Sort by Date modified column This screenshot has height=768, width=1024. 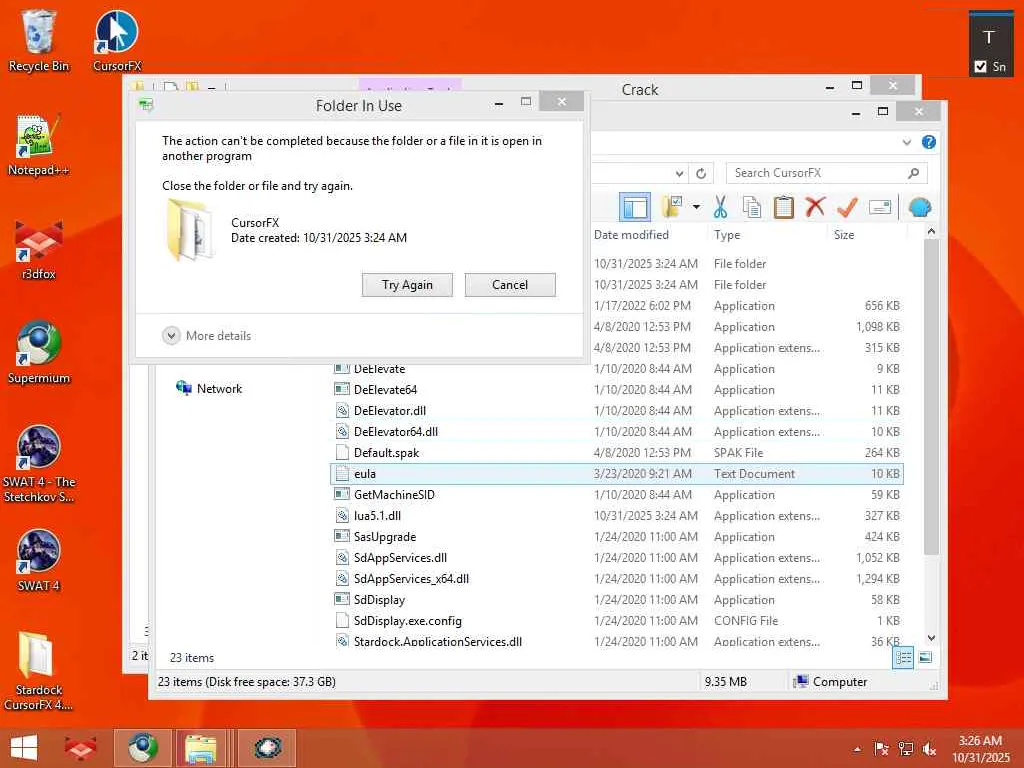pos(631,234)
